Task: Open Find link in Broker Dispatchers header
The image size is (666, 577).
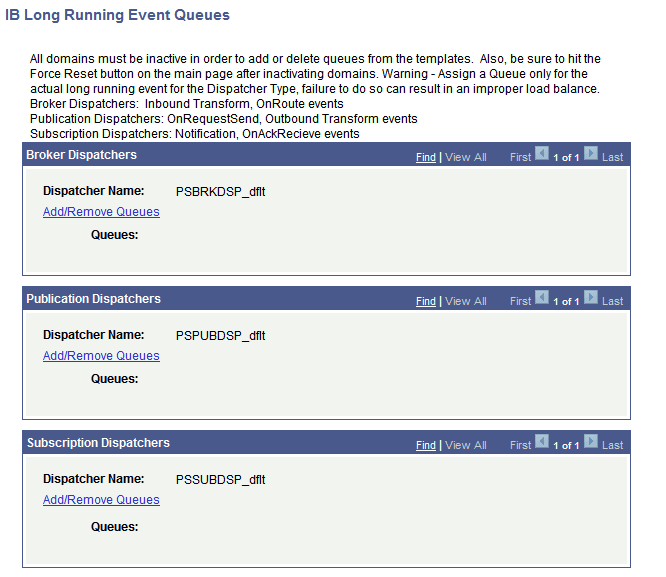Action: coord(426,157)
